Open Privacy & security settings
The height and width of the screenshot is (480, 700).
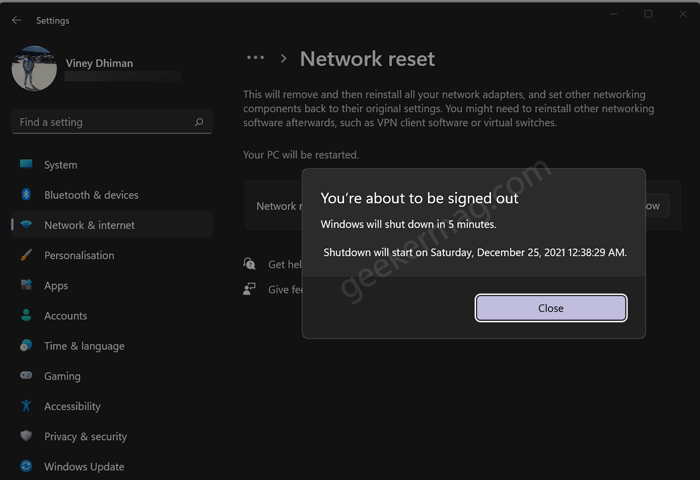click(x=85, y=437)
